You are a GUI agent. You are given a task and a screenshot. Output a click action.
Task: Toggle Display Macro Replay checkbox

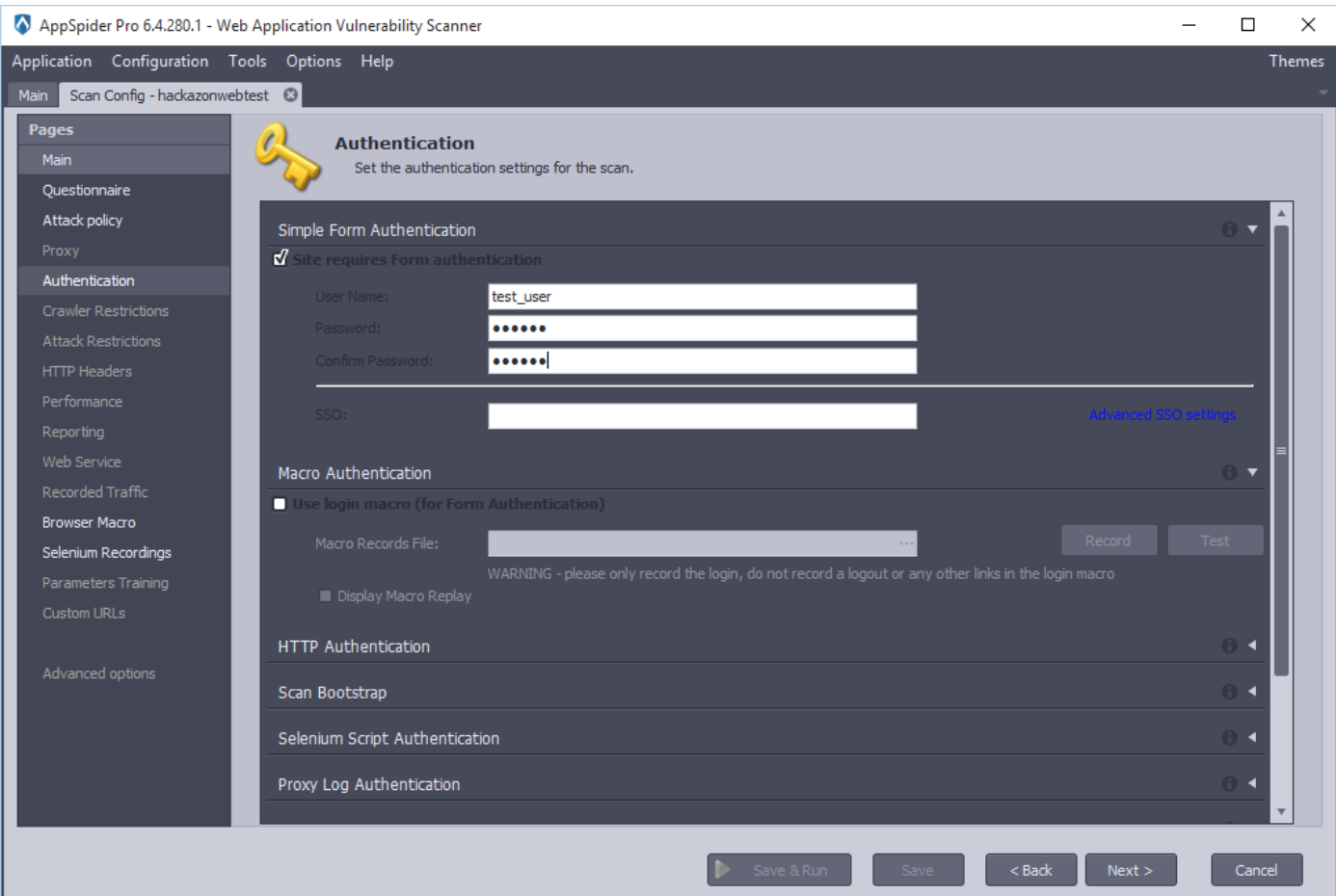click(325, 595)
